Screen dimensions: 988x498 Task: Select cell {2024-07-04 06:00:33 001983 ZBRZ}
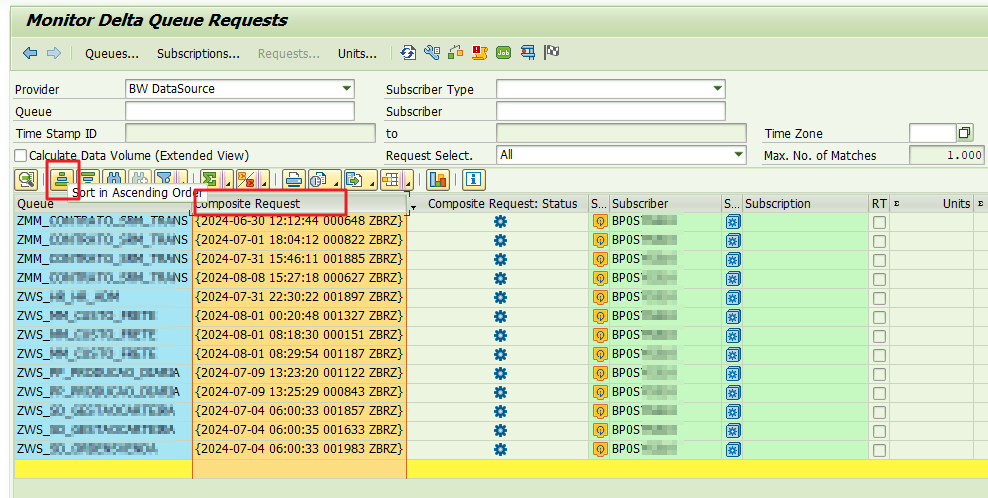pos(299,449)
